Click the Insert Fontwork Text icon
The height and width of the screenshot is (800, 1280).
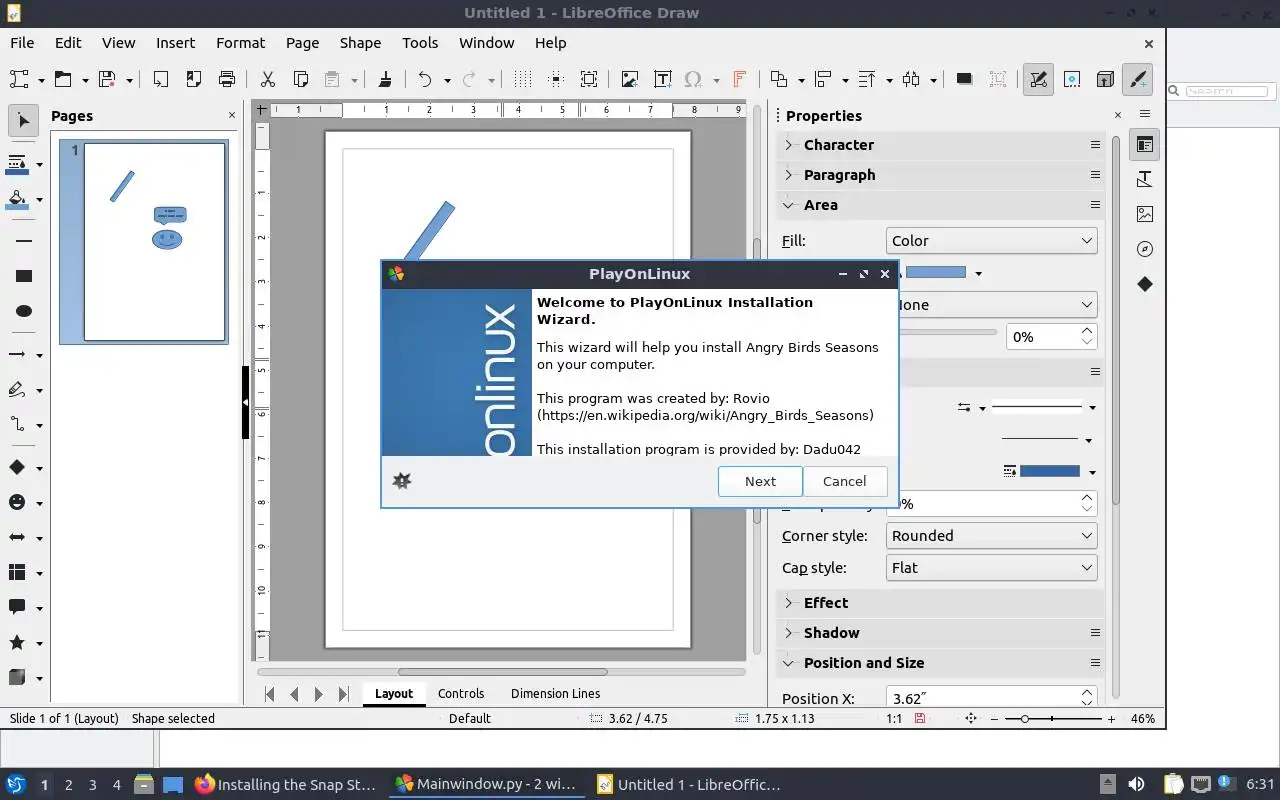pyautogui.click(x=740, y=80)
